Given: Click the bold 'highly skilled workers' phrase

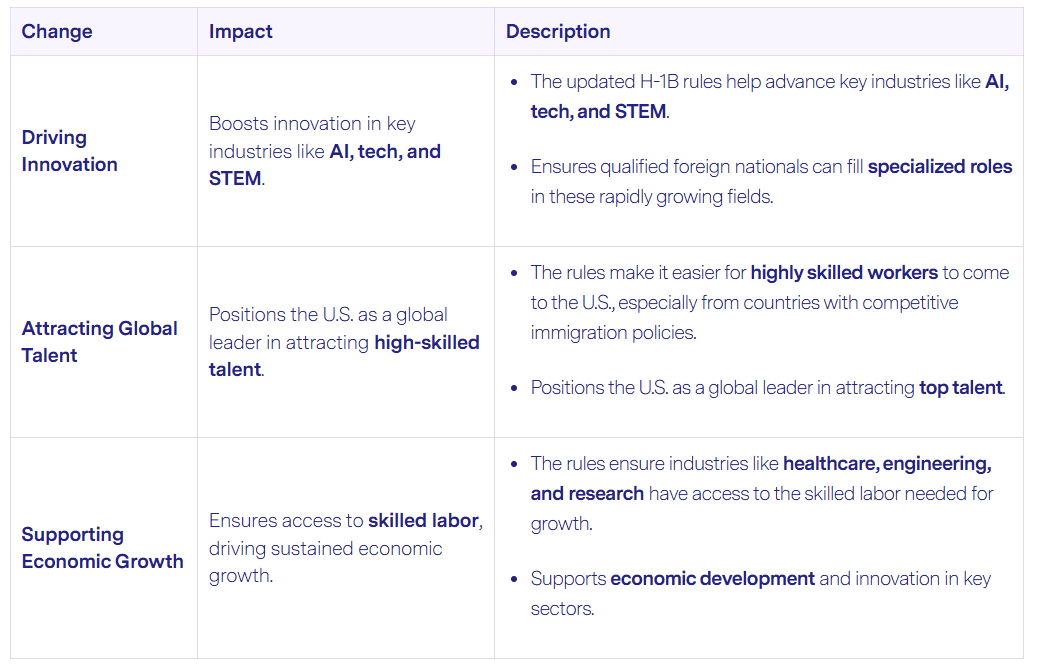Looking at the screenshot, I should 844,273.
